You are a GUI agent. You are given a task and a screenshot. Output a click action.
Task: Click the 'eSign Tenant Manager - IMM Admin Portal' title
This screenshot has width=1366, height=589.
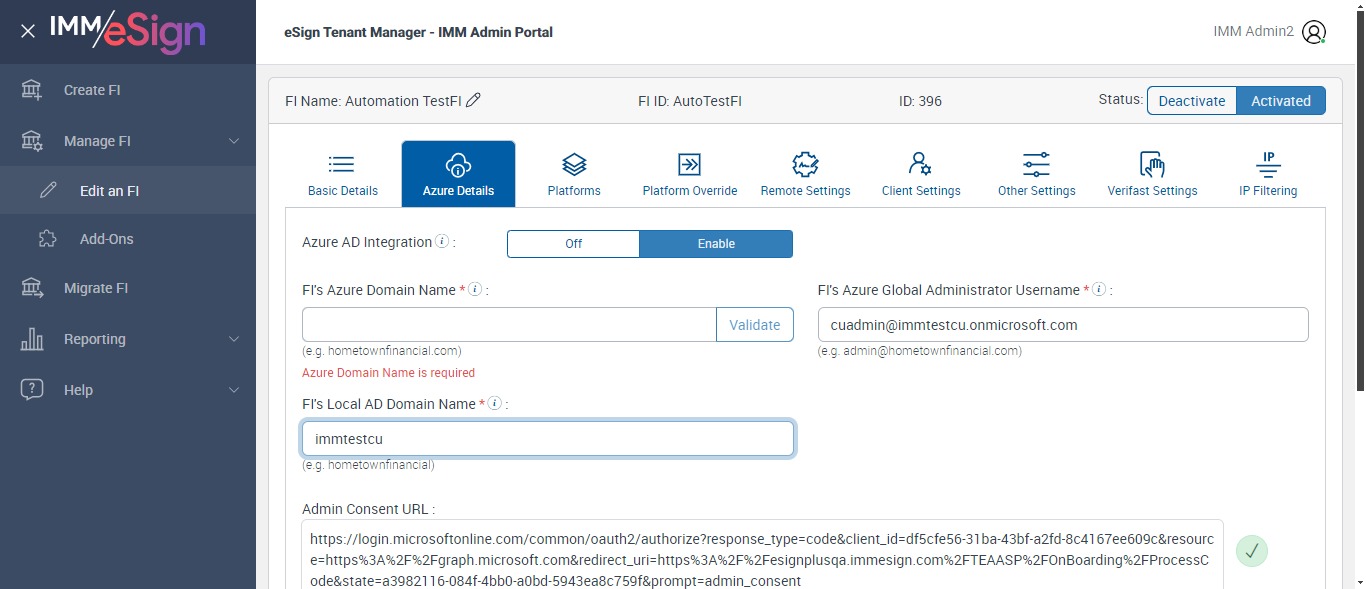[418, 32]
